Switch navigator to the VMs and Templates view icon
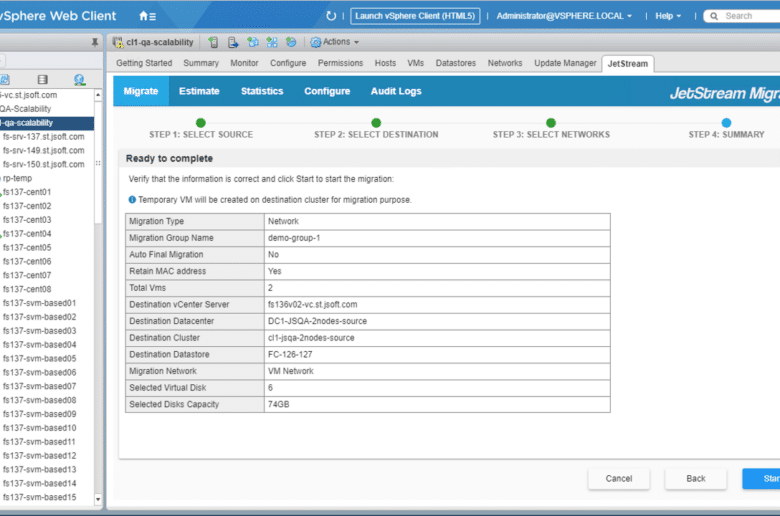The image size is (780, 516). pyautogui.click(x=5, y=80)
